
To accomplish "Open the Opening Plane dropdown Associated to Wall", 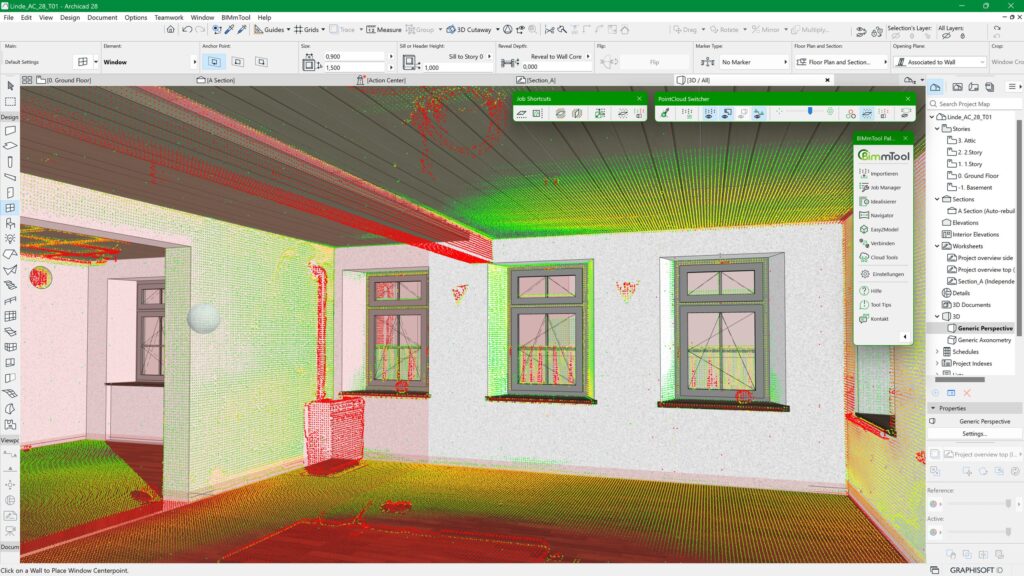I will tap(946, 61).
